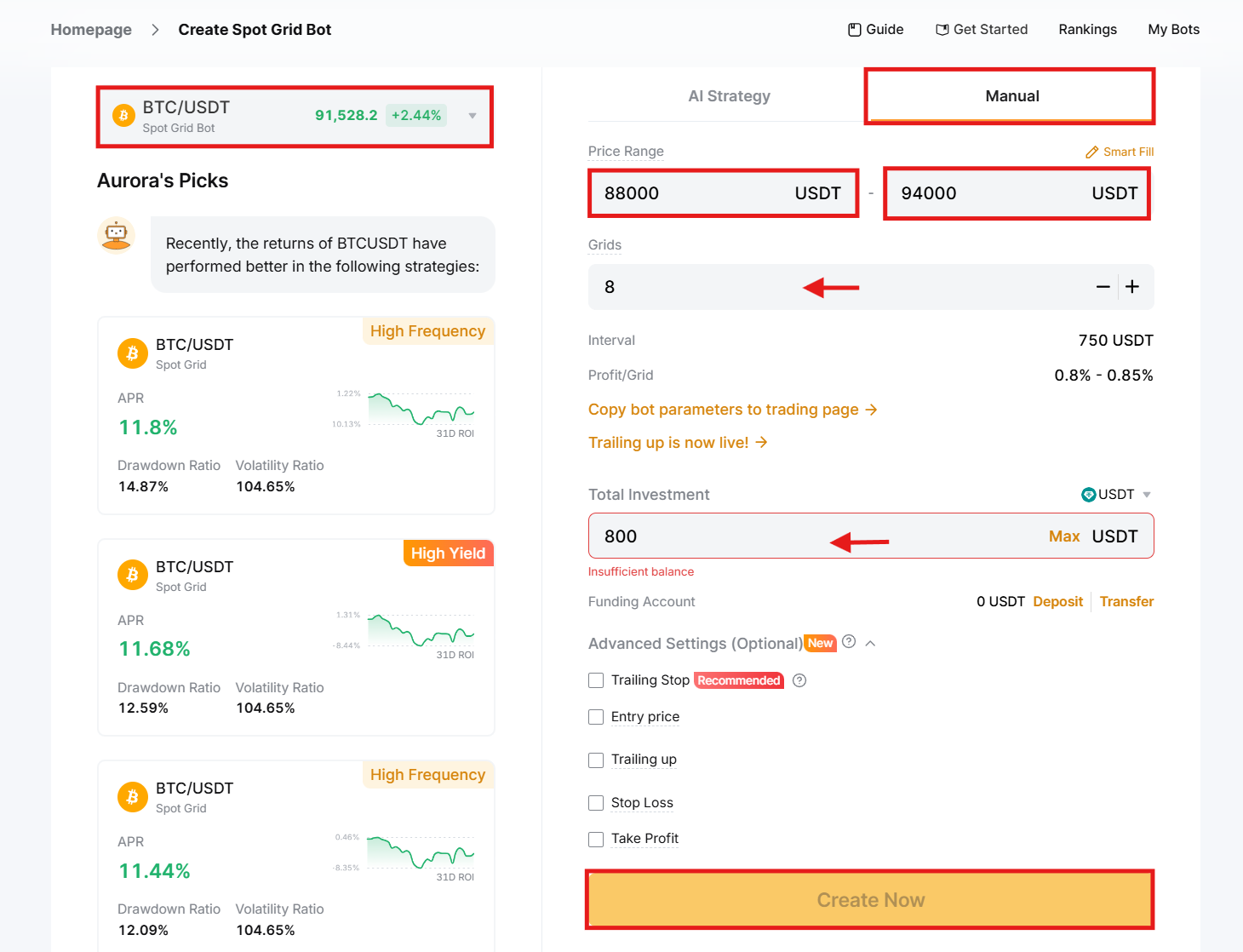
Task: Switch to the AI Strategy tab
Action: tap(729, 95)
